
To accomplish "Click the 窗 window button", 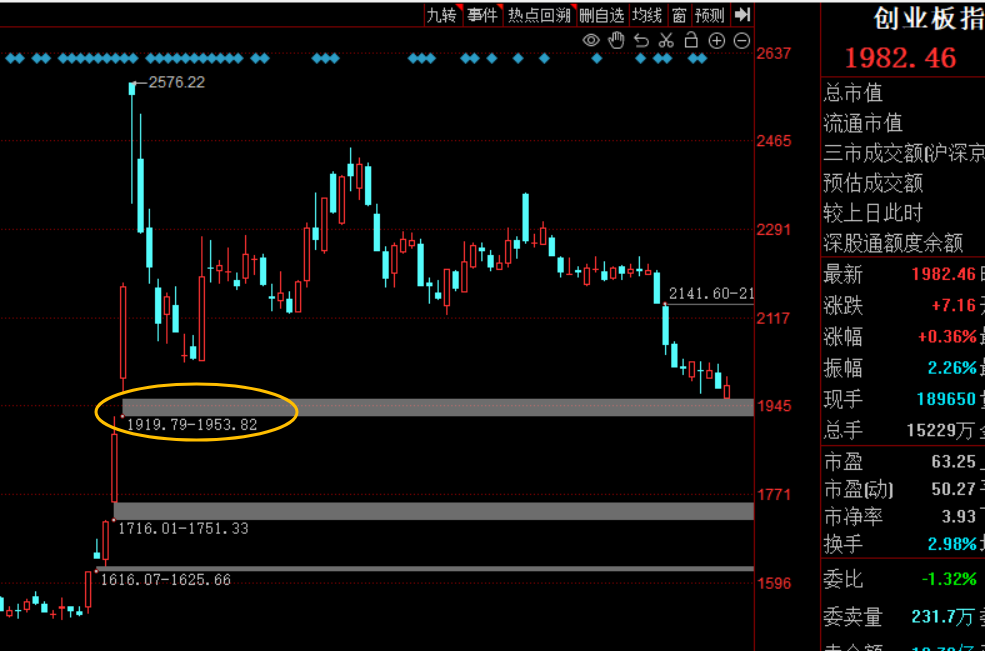I will 679,14.
